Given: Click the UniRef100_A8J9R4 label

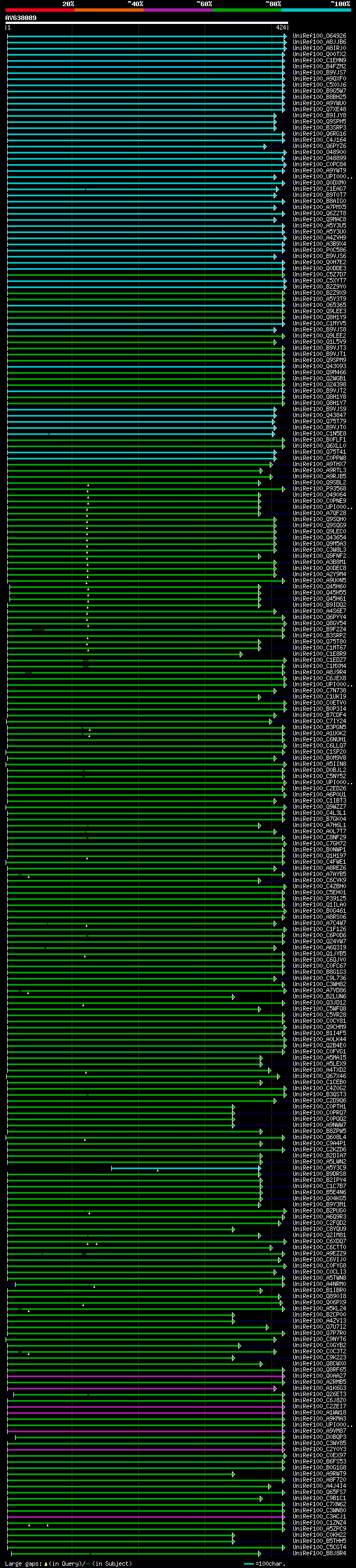Looking at the screenshot, I should coord(319,672).
